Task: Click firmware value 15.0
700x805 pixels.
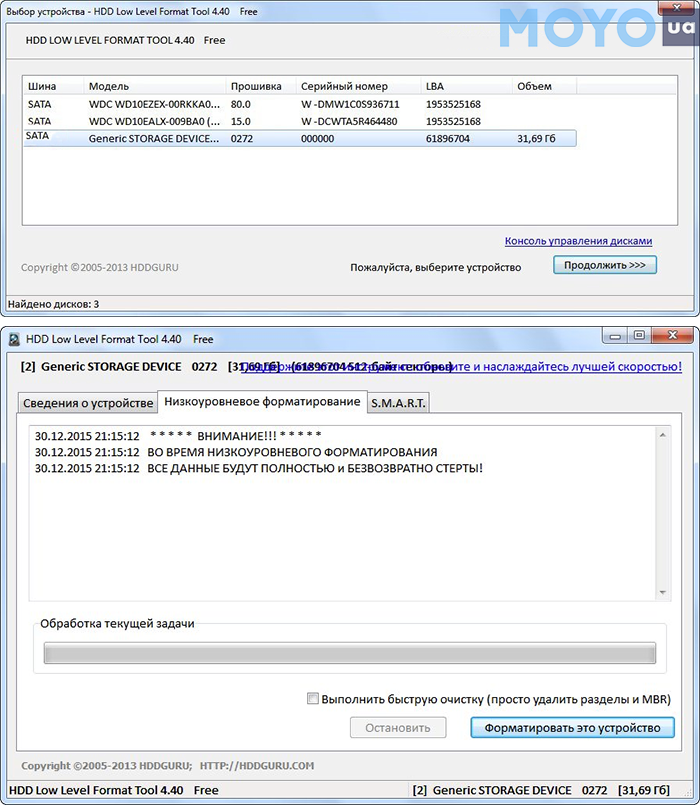Action: coord(240,122)
